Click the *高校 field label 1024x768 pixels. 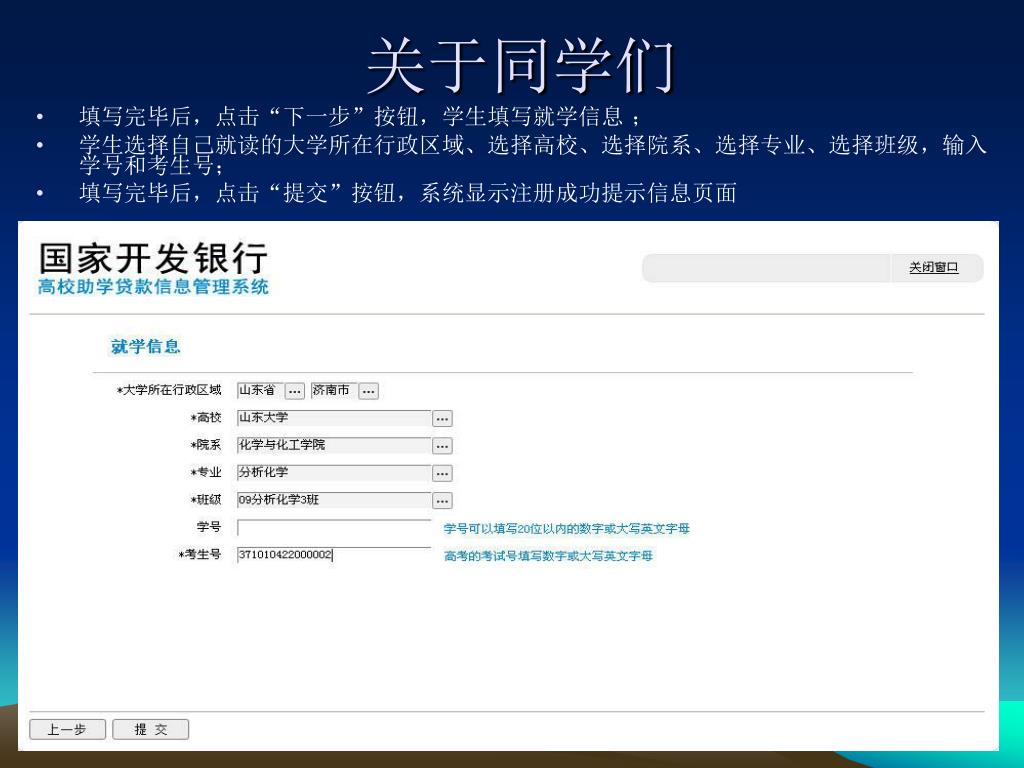(x=206, y=418)
